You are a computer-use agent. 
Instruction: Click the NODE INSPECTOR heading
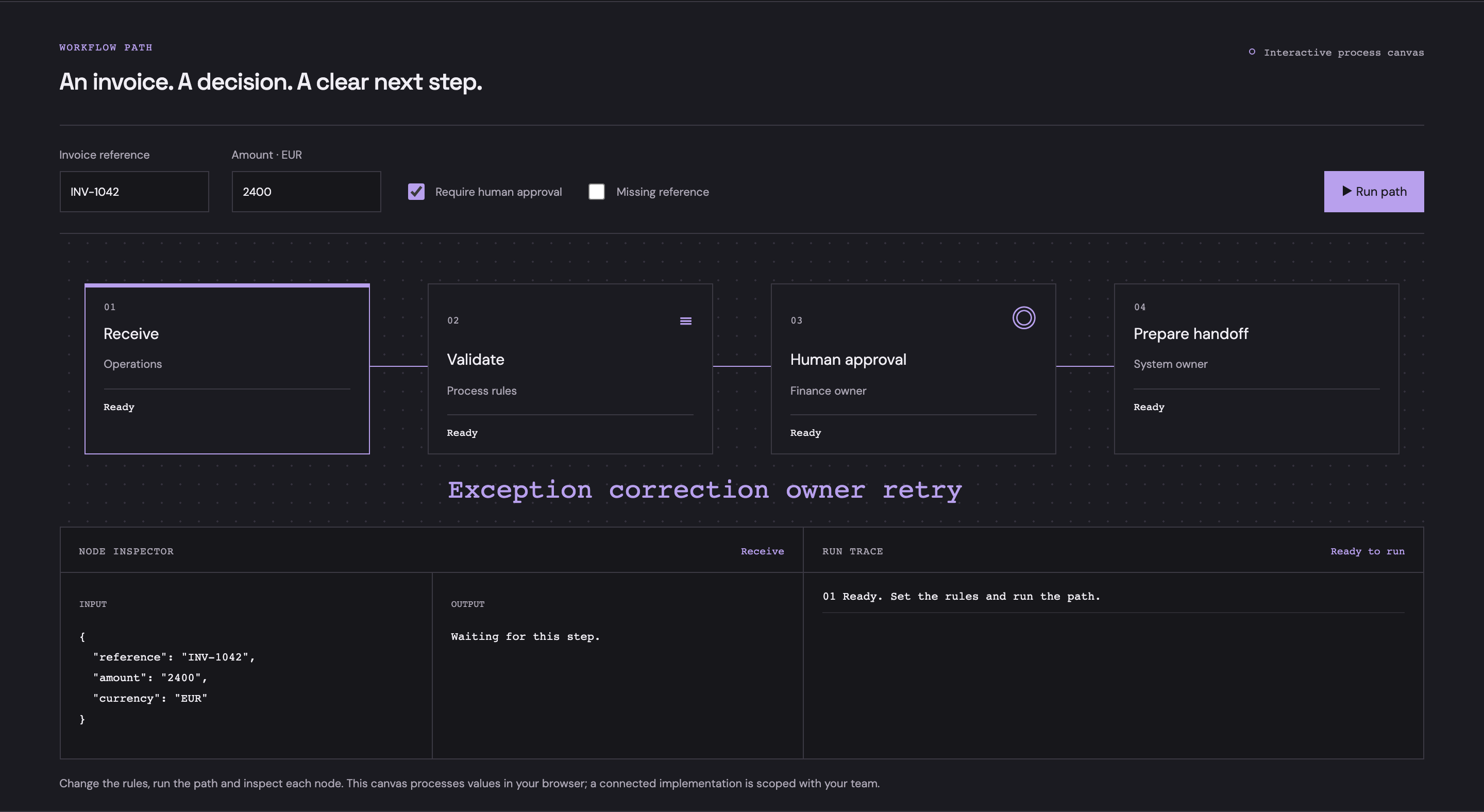[x=126, y=551]
